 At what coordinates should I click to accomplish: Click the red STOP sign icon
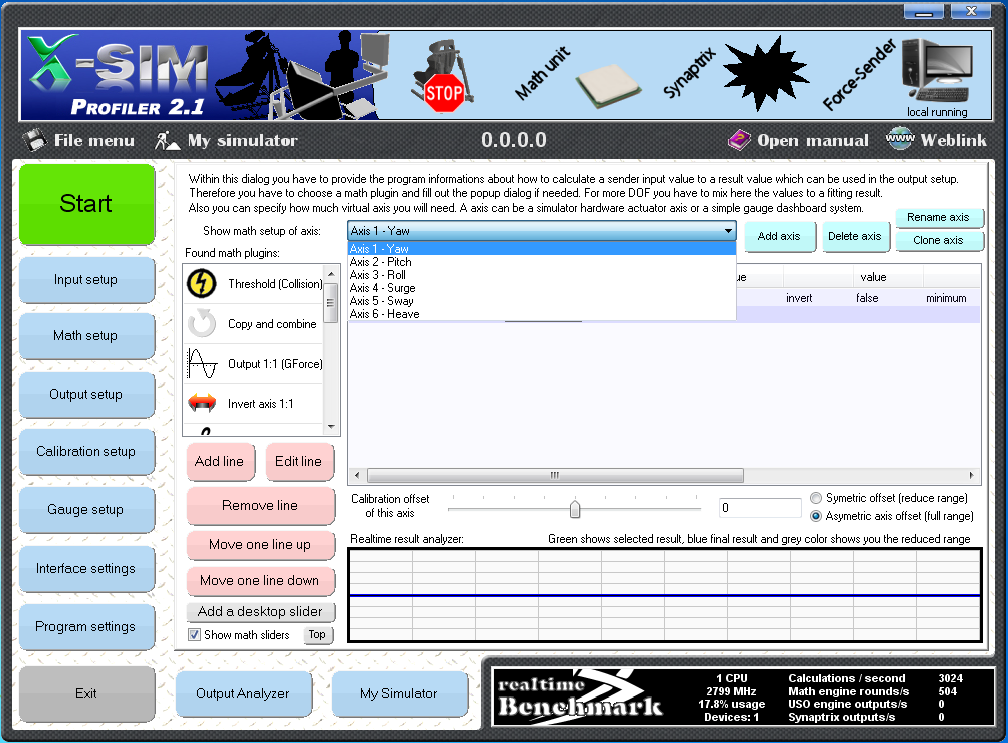(444, 93)
